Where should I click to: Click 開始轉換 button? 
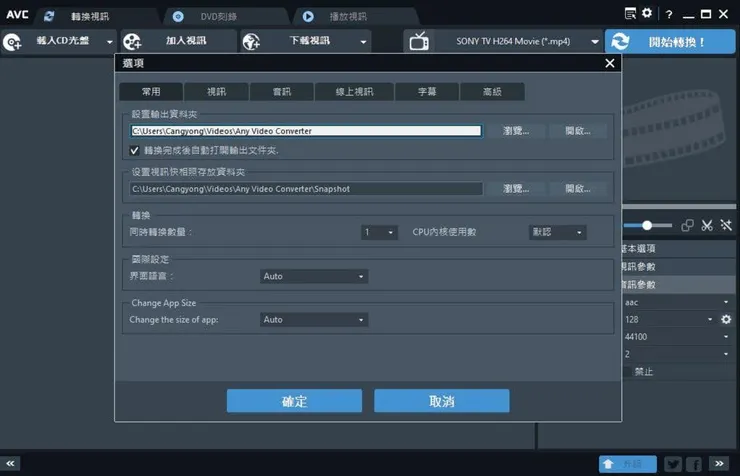pyautogui.click(x=670, y=42)
